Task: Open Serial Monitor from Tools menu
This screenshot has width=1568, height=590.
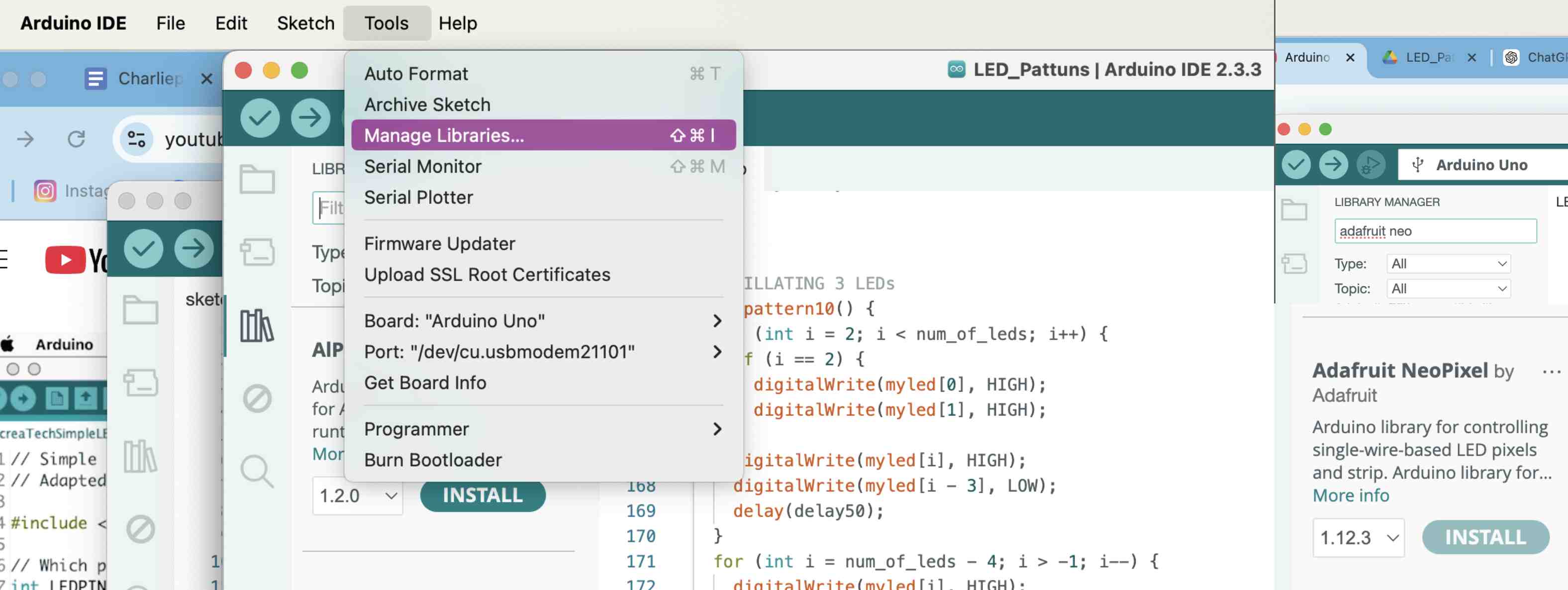Action: point(543,166)
